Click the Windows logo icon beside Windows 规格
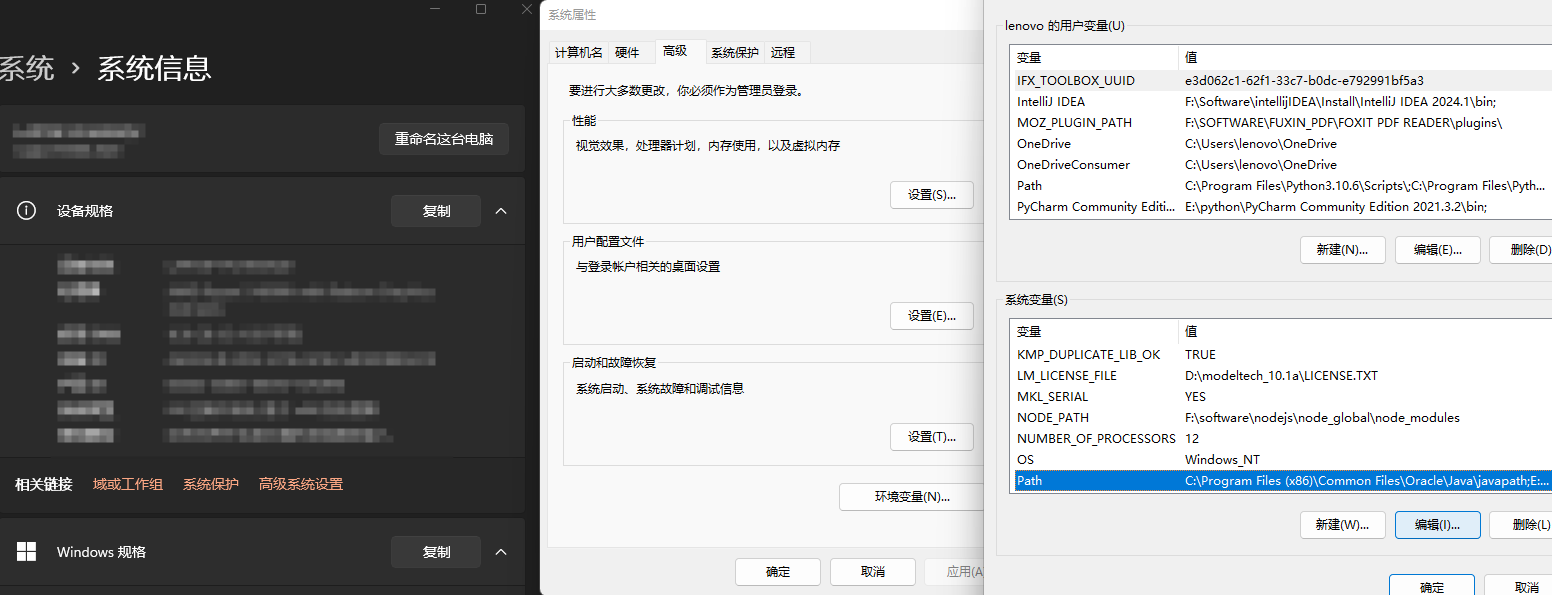The width and height of the screenshot is (1552, 595). coord(27,552)
